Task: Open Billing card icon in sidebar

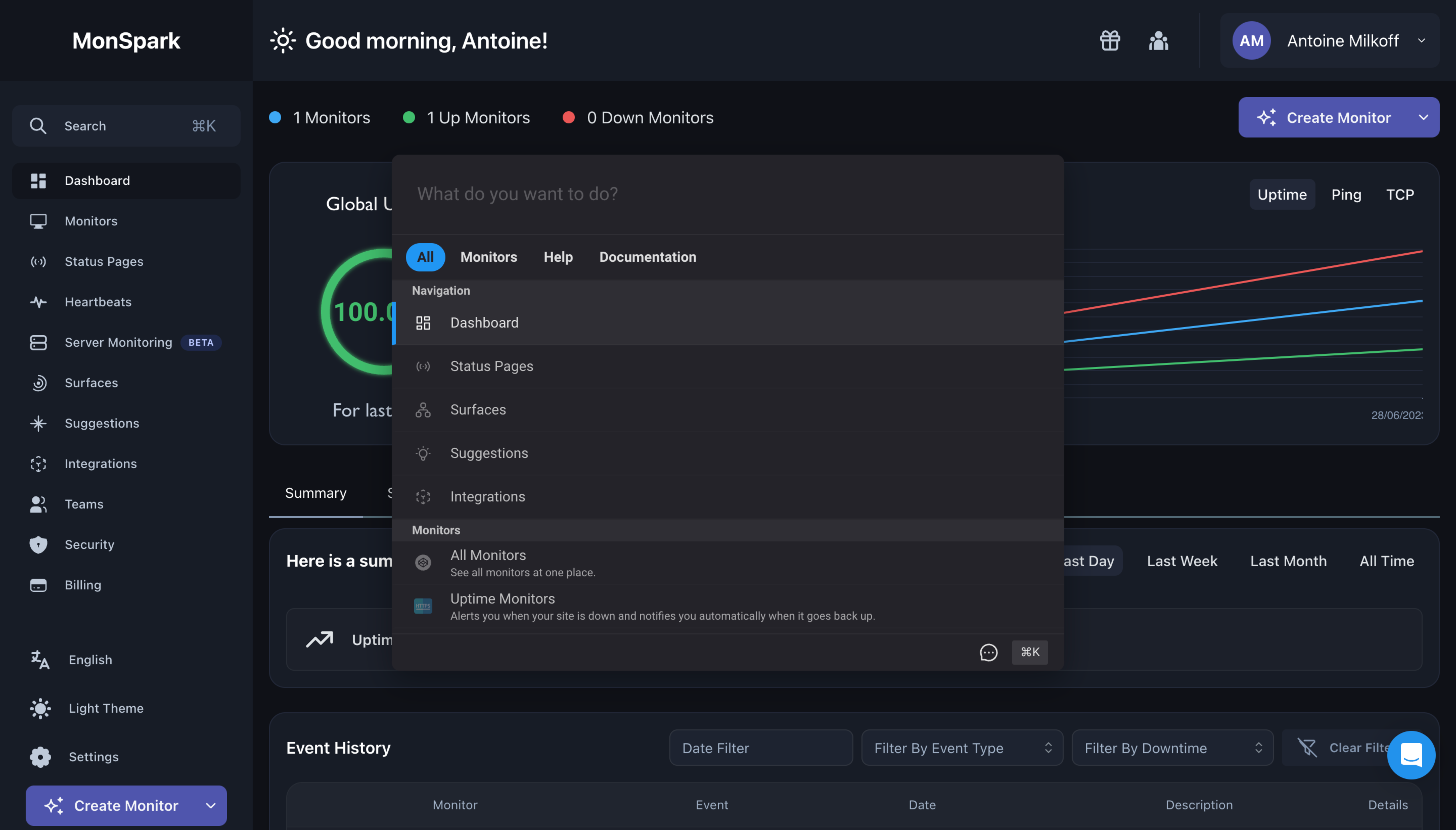Action: coord(38,585)
